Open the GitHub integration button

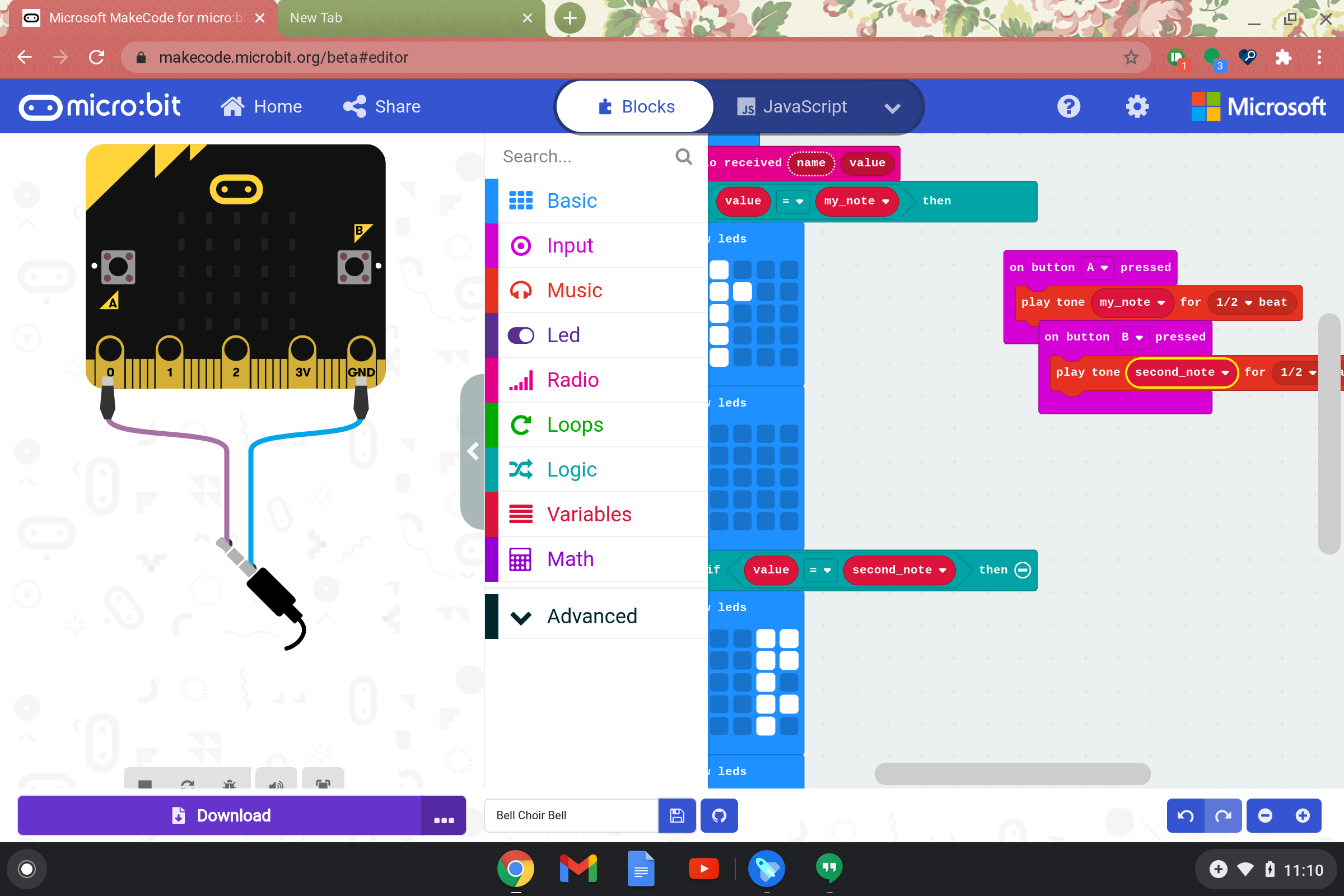pyautogui.click(x=718, y=815)
